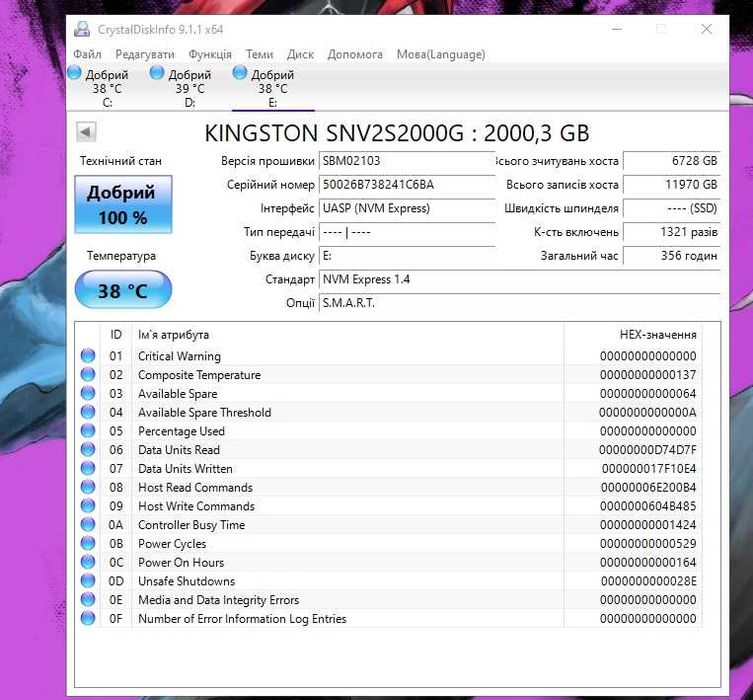Close the CrystalDiskInfo window
Image resolution: width=753 pixels, height=700 pixels.
(x=706, y=29)
